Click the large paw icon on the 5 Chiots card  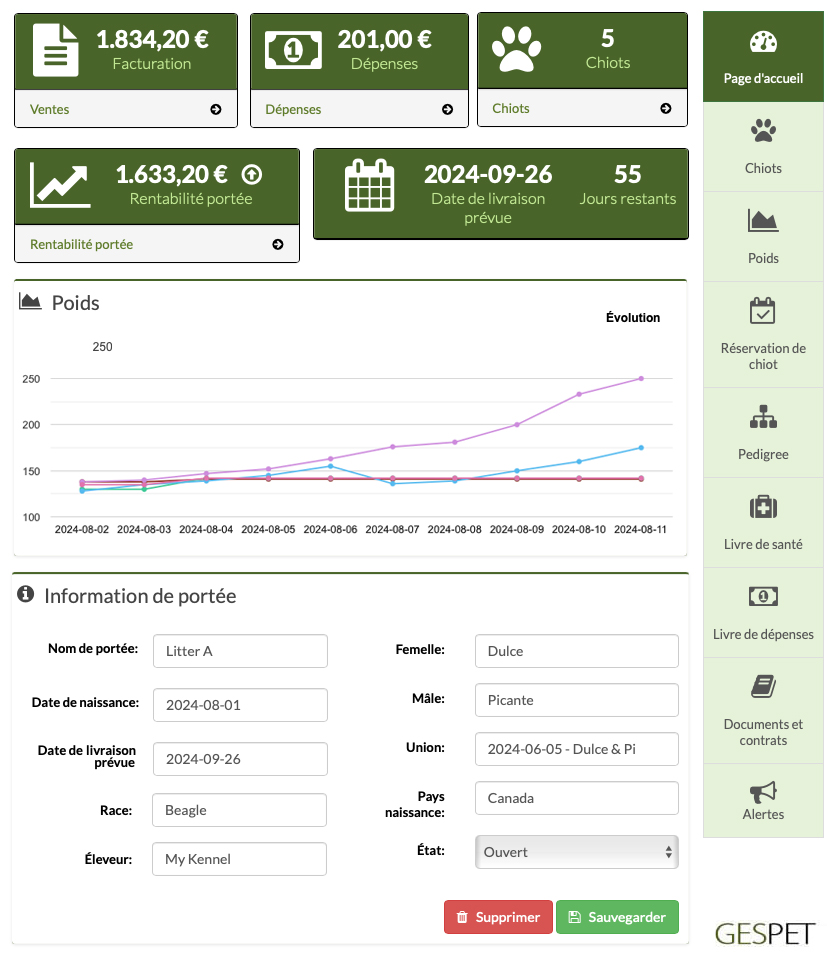tap(517, 49)
